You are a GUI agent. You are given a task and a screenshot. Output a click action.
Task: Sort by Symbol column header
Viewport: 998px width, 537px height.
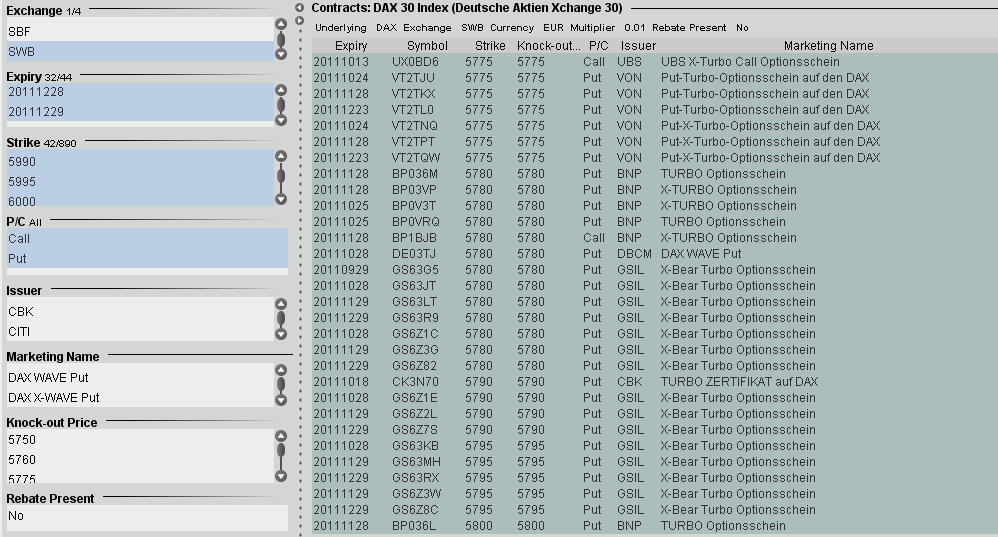(427, 46)
